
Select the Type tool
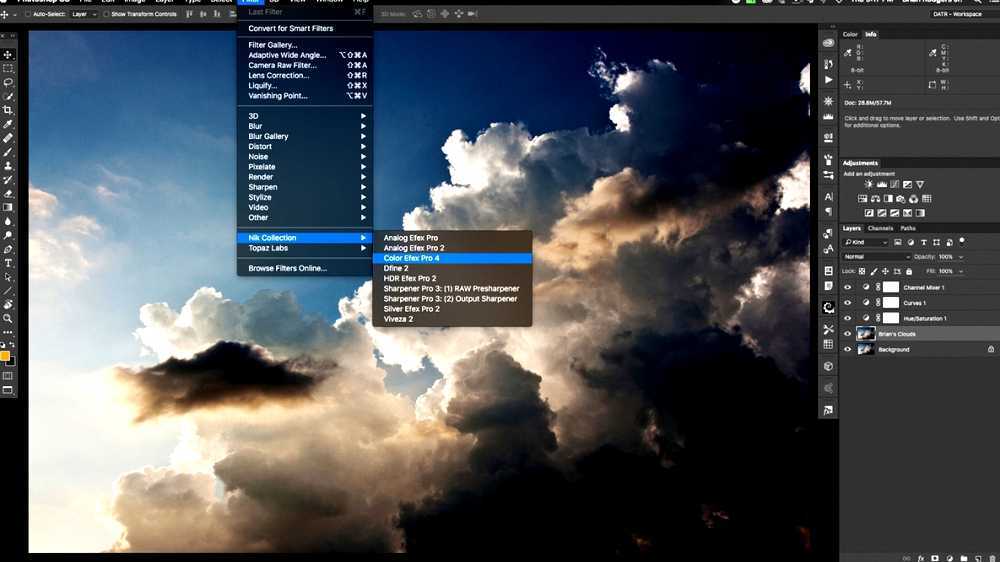[x=8, y=263]
